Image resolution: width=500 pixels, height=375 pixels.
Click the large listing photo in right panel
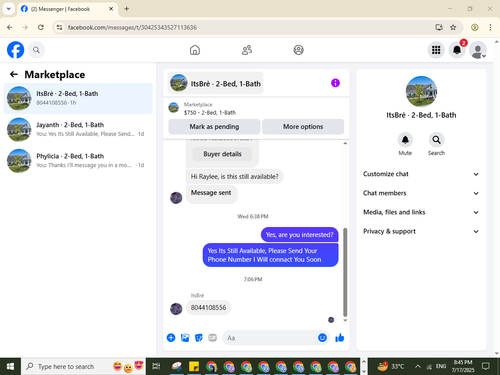(x=421, y=91)
